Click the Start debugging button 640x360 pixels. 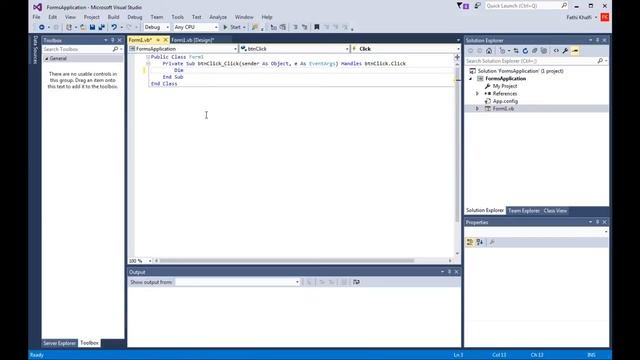[x=232, y=27]
